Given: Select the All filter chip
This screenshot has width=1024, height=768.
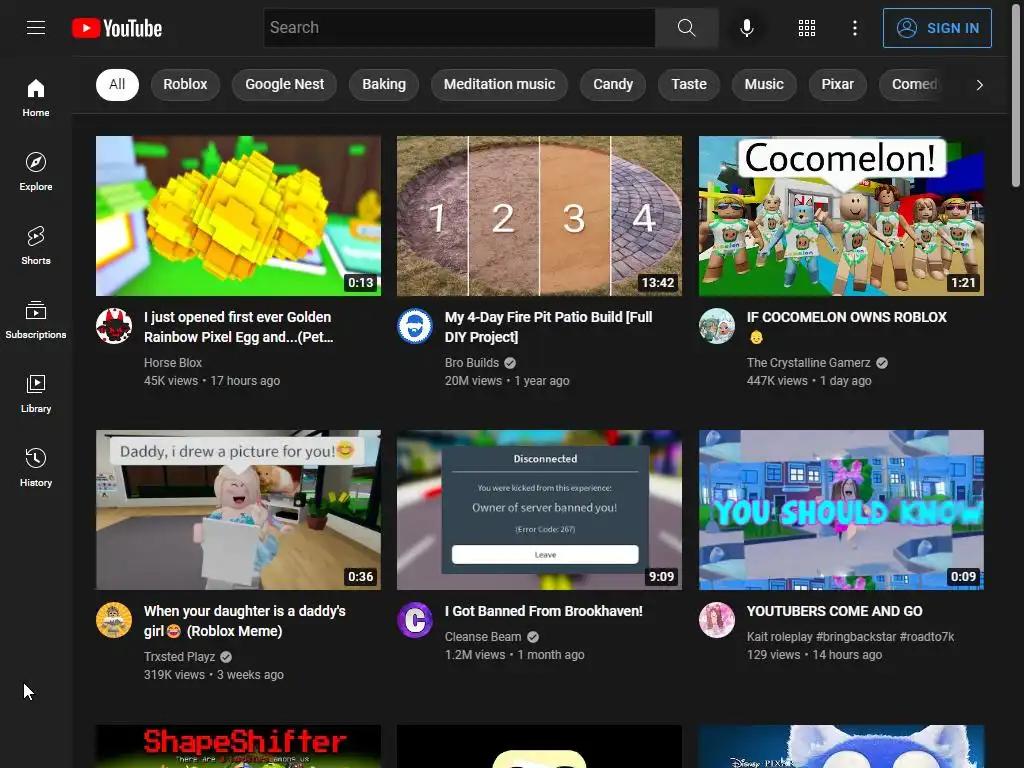Looking at the screenshot, I should pyautogui.click(x=117, y=84).
